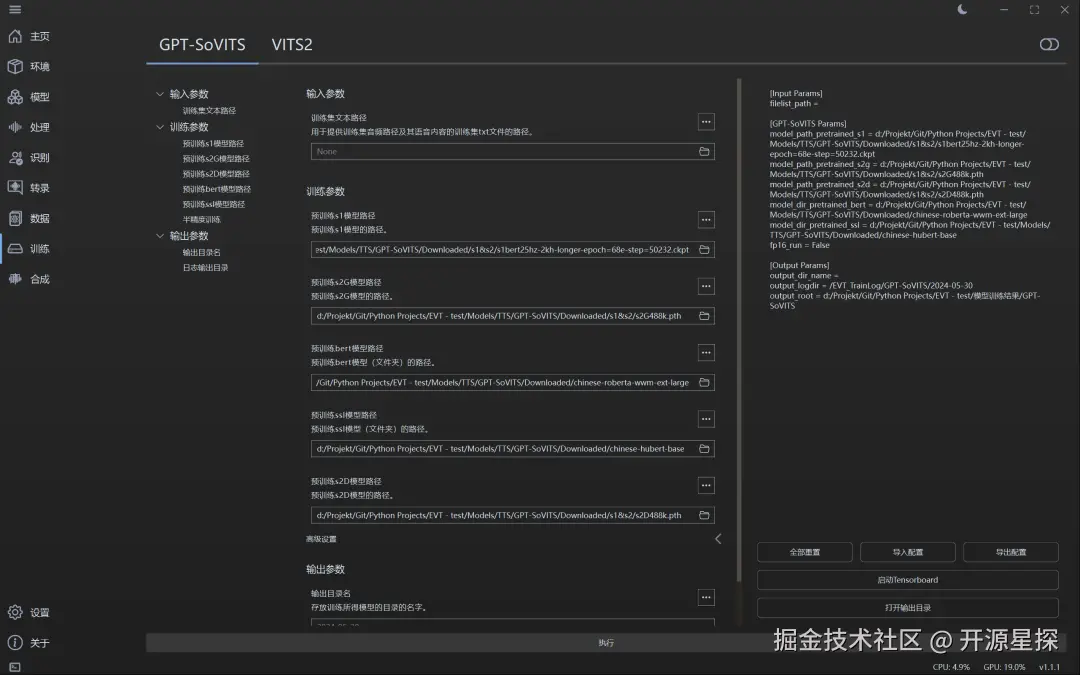Open more options for 预训练s1模型路径
The height and width of the screenshot is (675, 1080).
(706, 220)
